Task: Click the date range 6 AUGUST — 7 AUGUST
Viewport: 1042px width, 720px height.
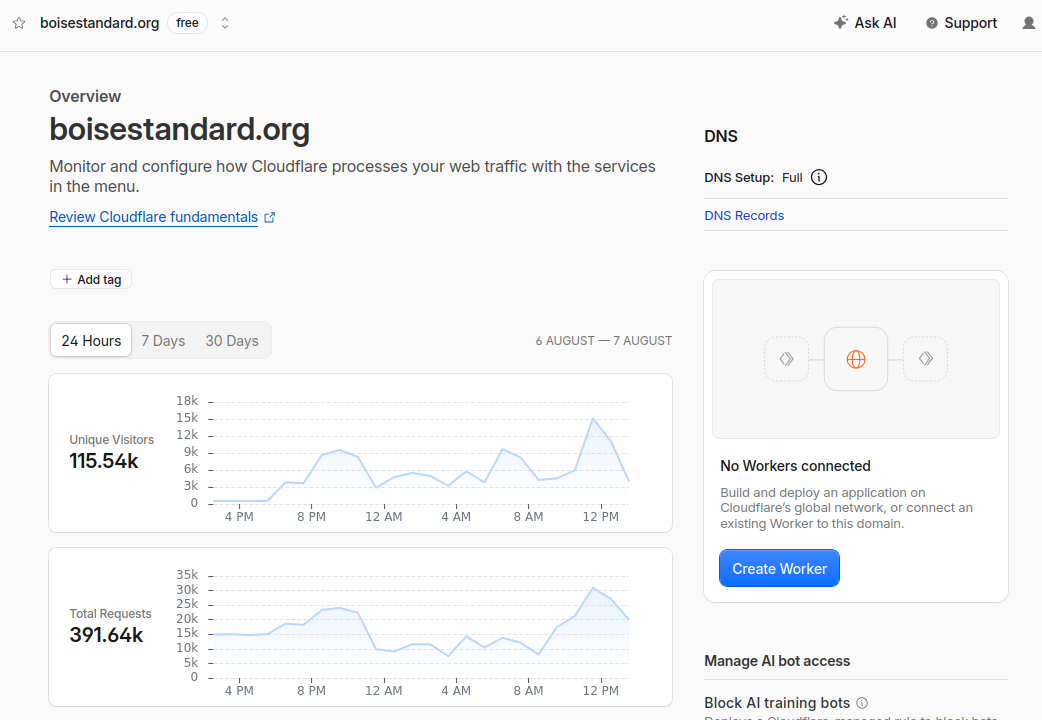Action: click(x=603, y=340)
